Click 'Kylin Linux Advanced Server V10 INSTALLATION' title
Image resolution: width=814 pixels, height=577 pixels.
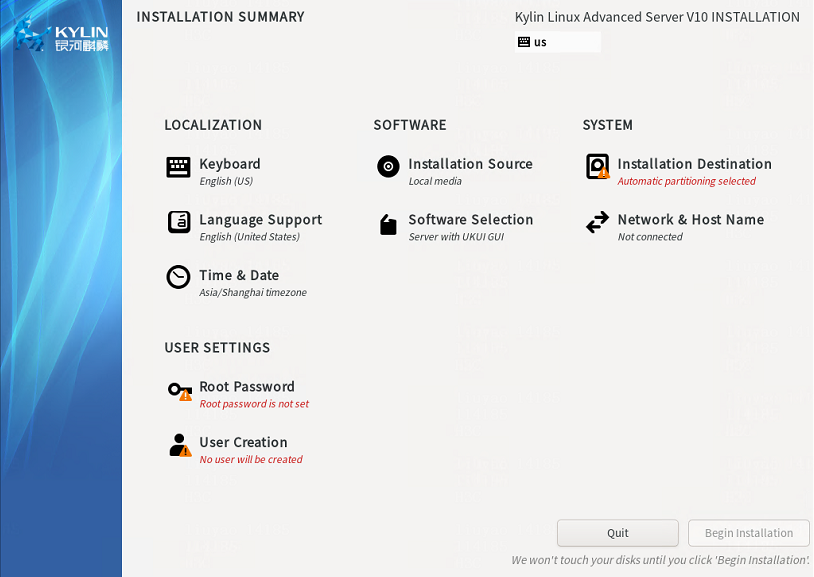[x=657, y=17]
